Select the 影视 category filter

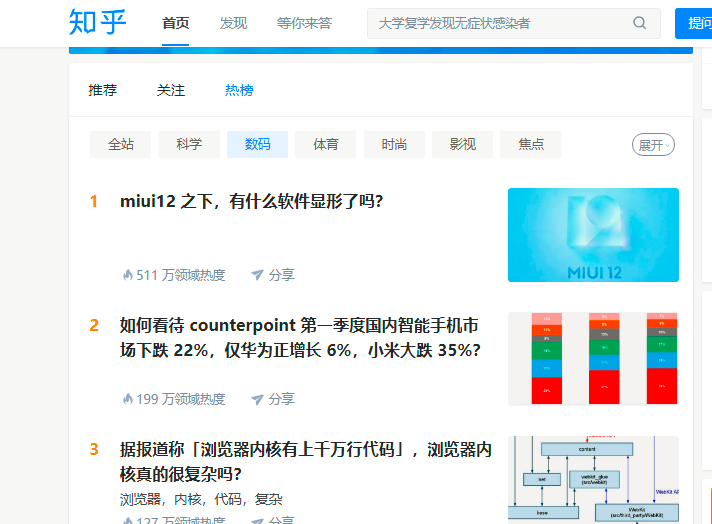[x=462, y=144]
